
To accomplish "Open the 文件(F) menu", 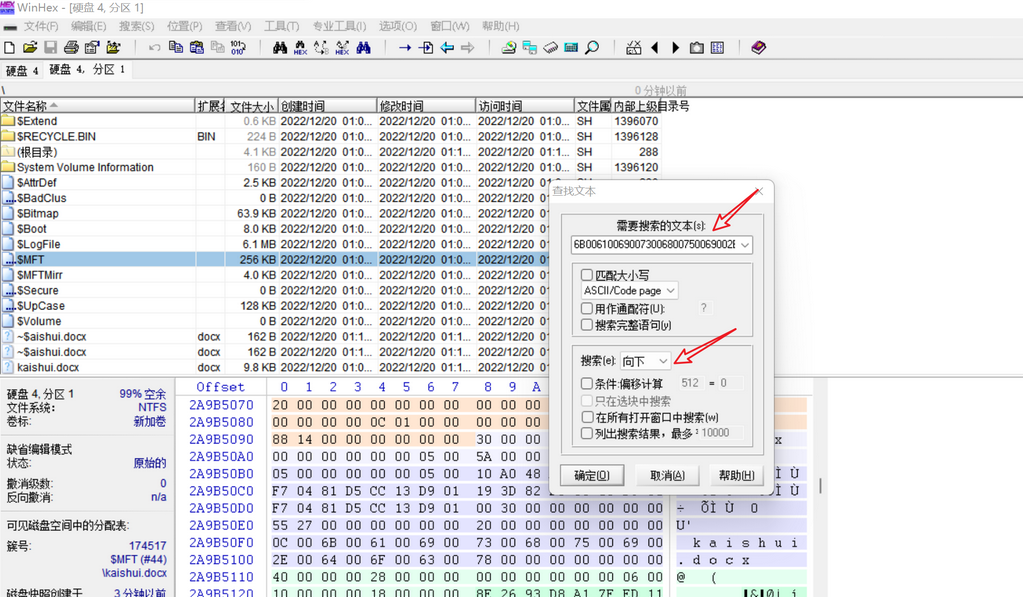I will (x=40, y=26).
